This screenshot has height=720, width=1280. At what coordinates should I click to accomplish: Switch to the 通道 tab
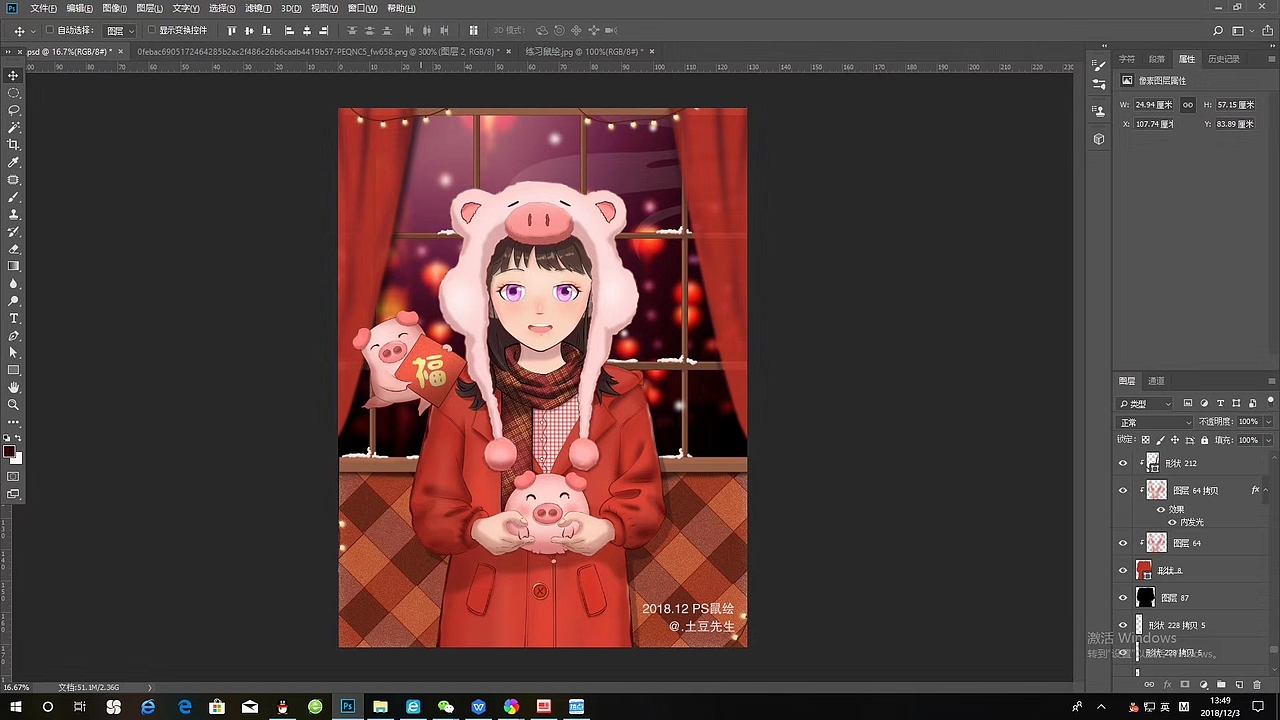(1156, 380)
